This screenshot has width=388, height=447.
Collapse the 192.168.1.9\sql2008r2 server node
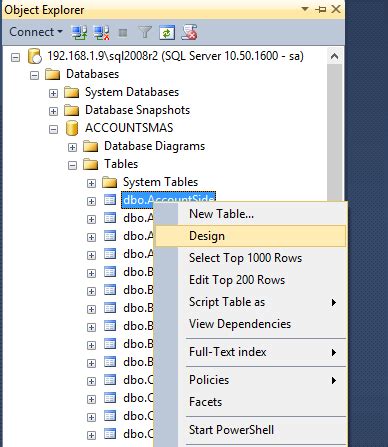15,57
